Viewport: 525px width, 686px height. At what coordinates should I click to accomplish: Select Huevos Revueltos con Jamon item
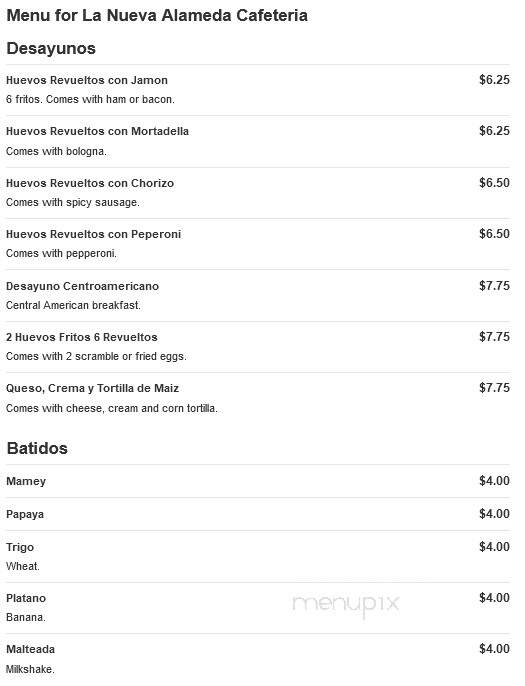tap(87, 80)
